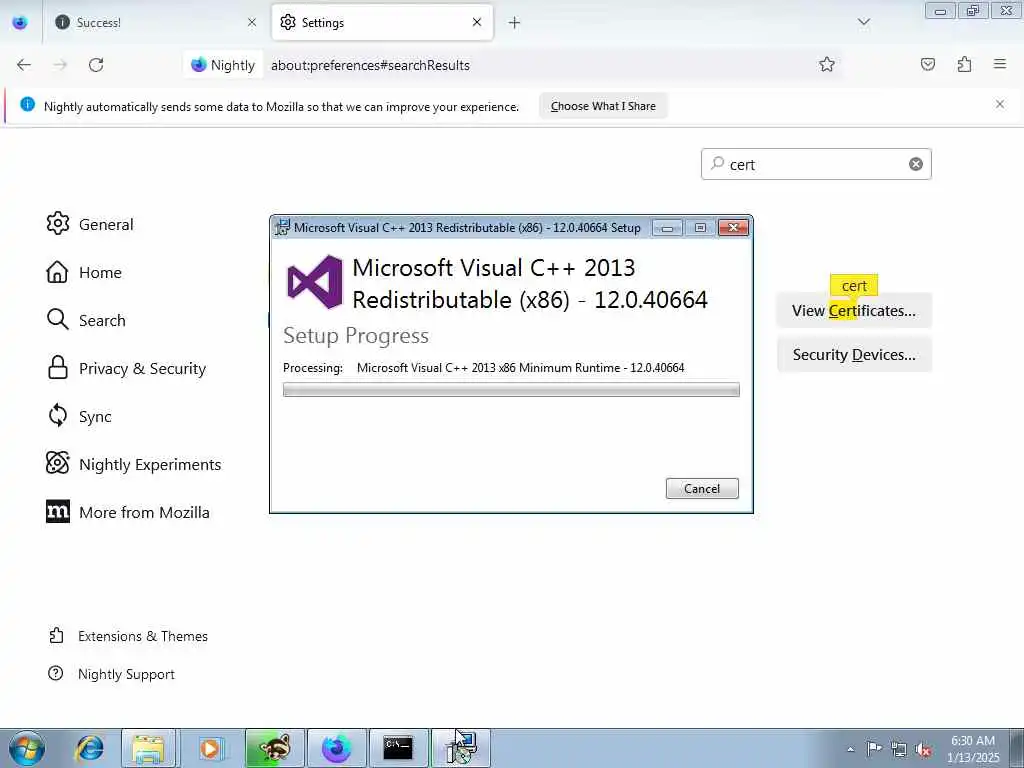Open Extensions & Themes link

pos(128,636)
